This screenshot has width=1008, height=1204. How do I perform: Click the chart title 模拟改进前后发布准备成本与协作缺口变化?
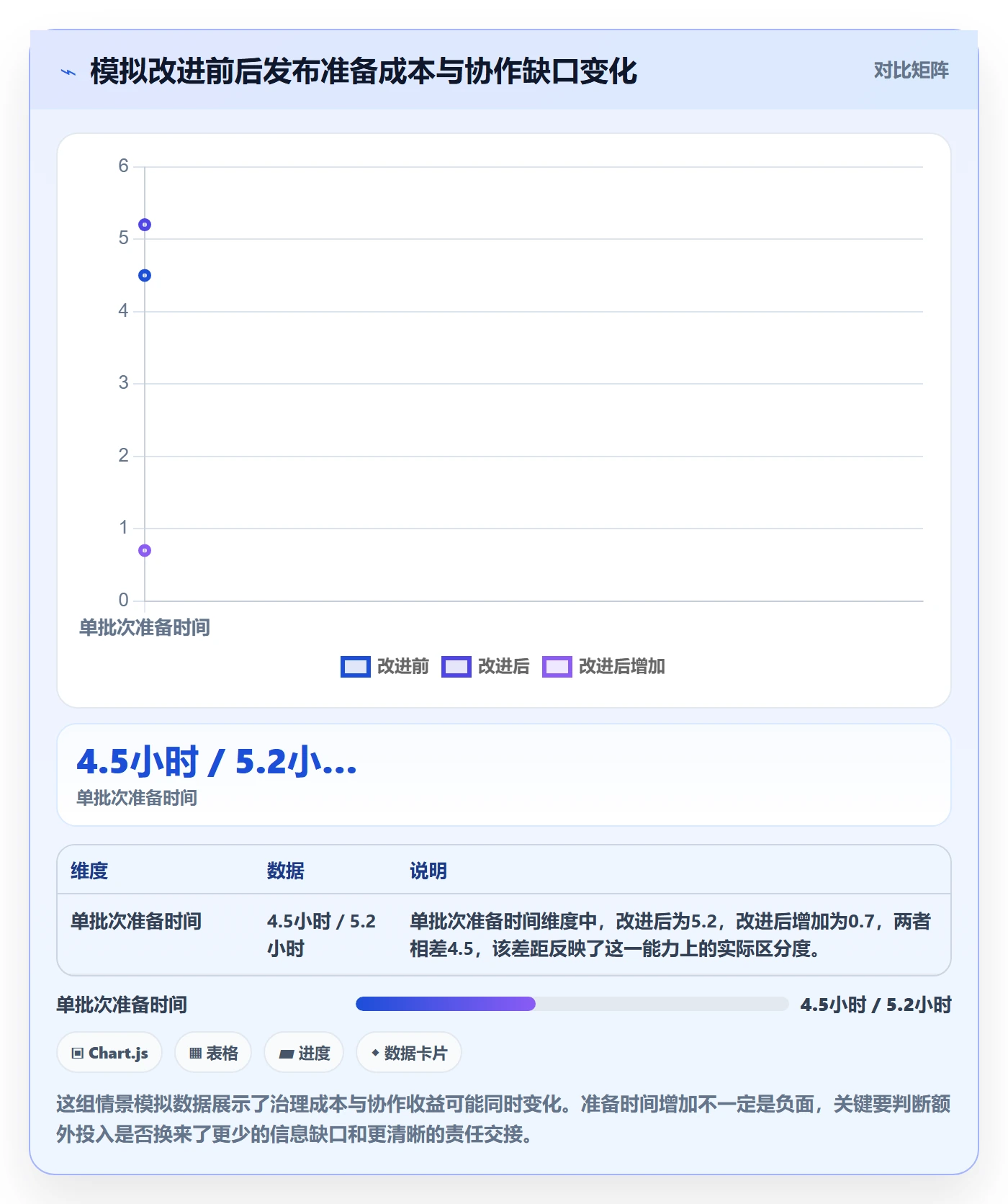364,72
